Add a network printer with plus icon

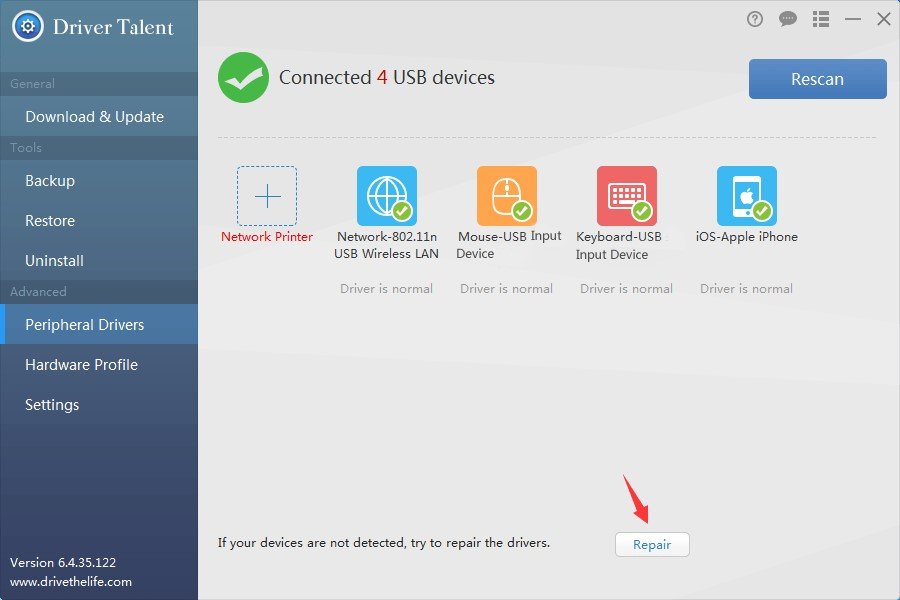click(x=267, y=196)
